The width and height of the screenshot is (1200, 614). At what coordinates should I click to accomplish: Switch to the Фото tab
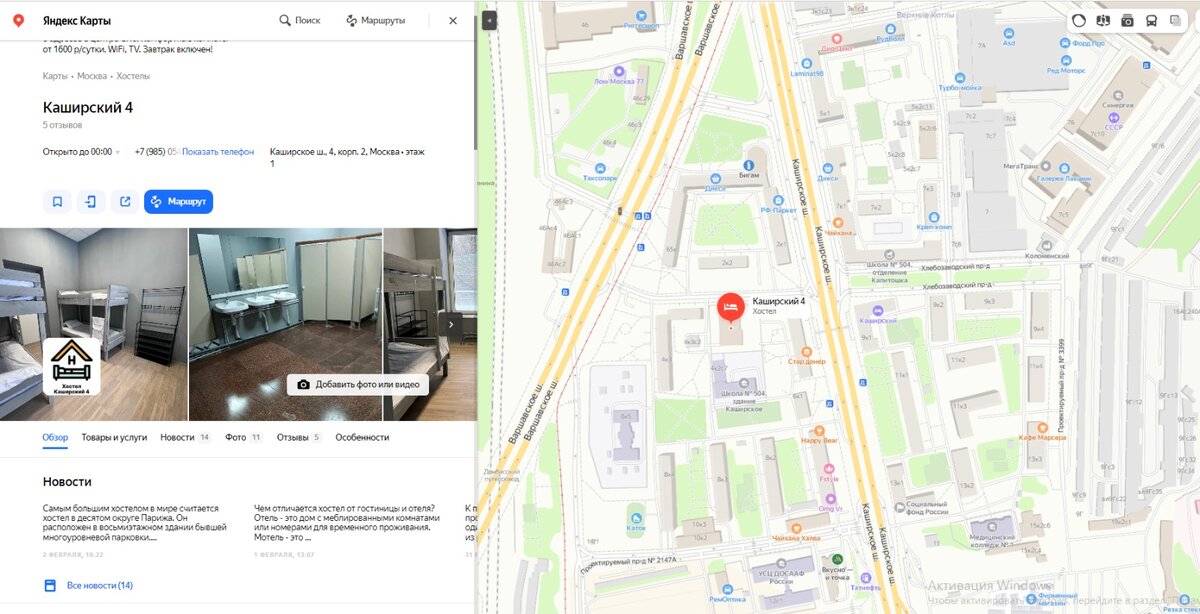point(244,438)
